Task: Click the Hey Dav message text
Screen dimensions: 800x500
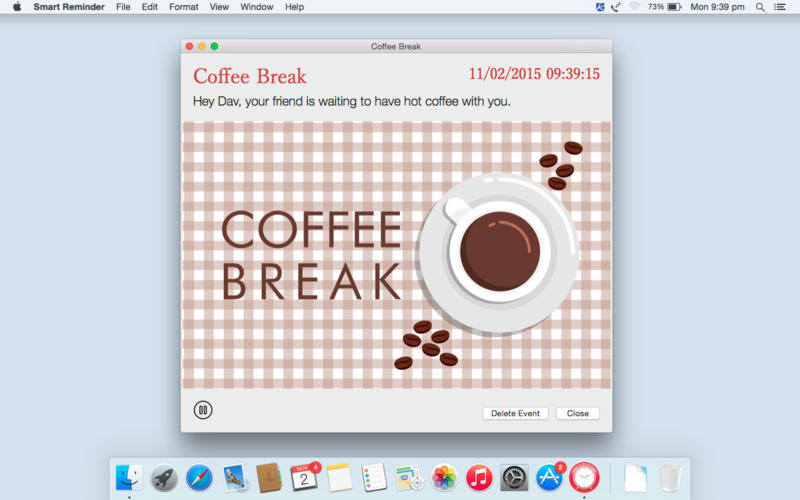Action: point(352,102)
